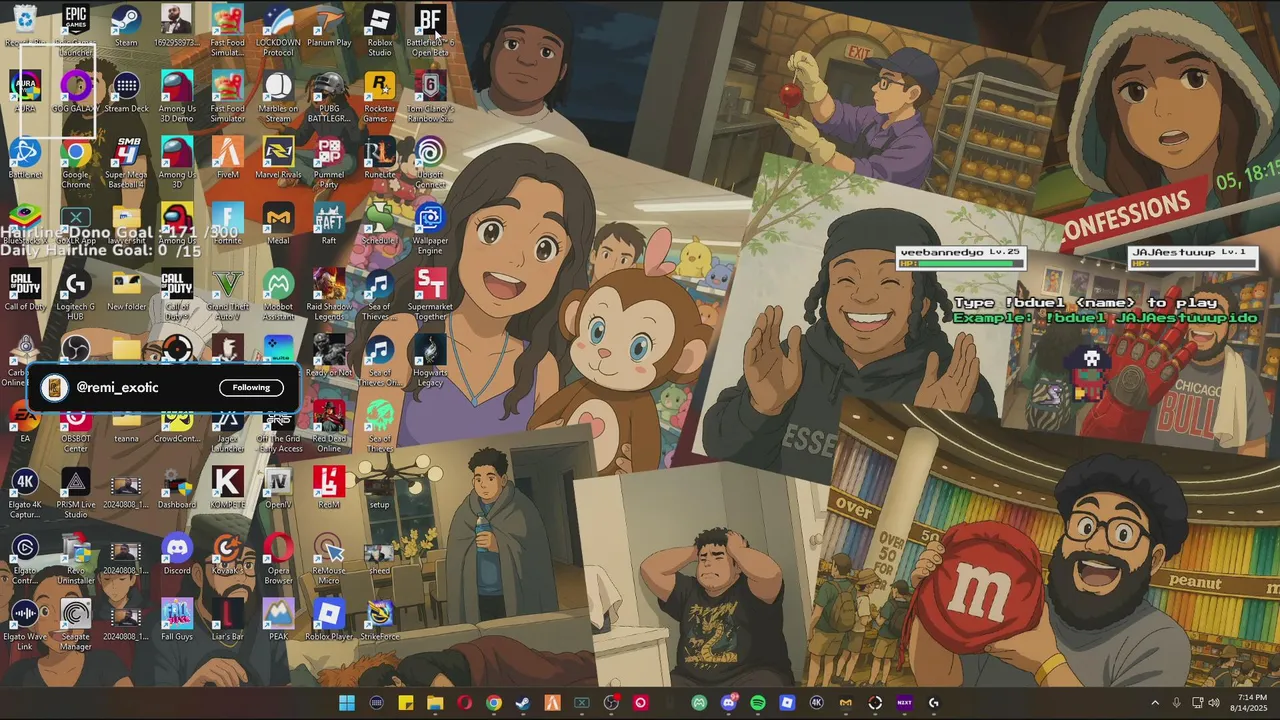Launch PRISM Live Studio shortcut
This screenshot has width=1280, height=720.
click(x=76, y=491)
